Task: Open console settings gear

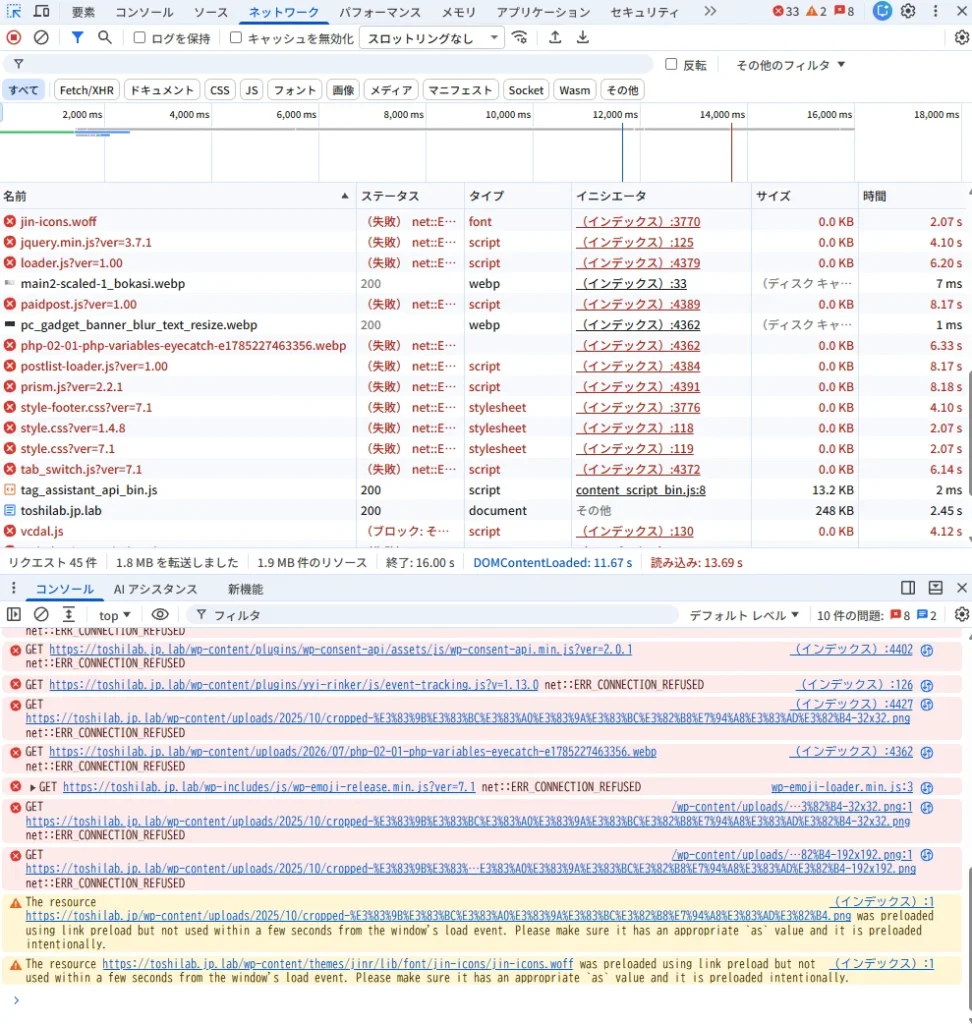Action: coord(962,615)
